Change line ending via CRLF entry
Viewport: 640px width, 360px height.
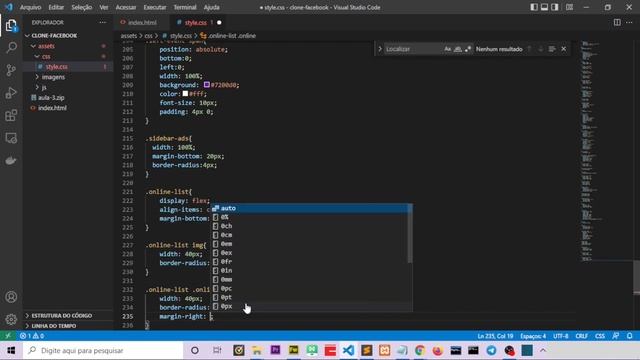coord(582,336)
